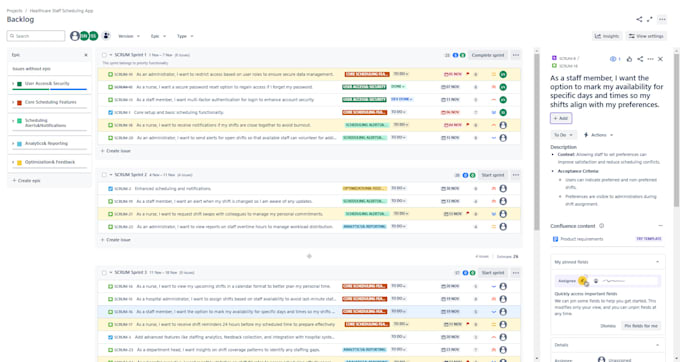Open the SCRUM Sprint 3 three-dot menu
This screenshot has height=362, width=680.
tap(516, 273)
